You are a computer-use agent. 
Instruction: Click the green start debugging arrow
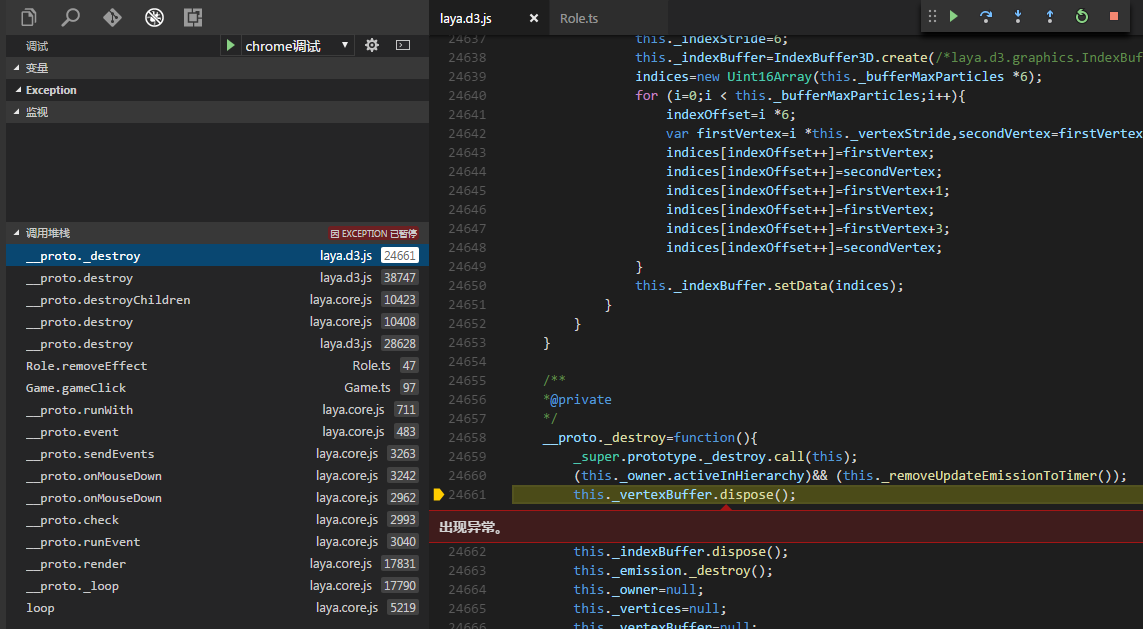(x=231, y=45)
